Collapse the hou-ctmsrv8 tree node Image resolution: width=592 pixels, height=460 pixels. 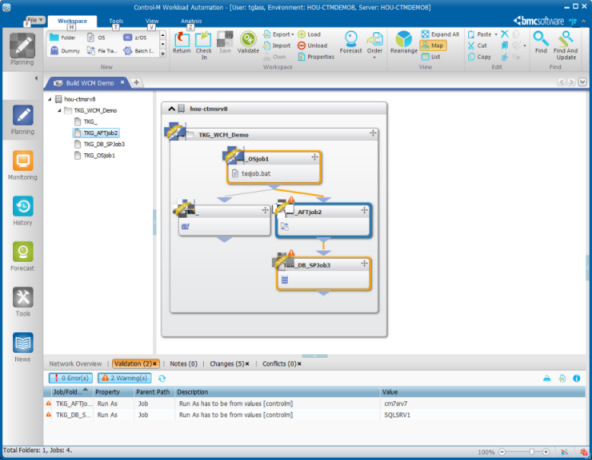click(50, 99)
